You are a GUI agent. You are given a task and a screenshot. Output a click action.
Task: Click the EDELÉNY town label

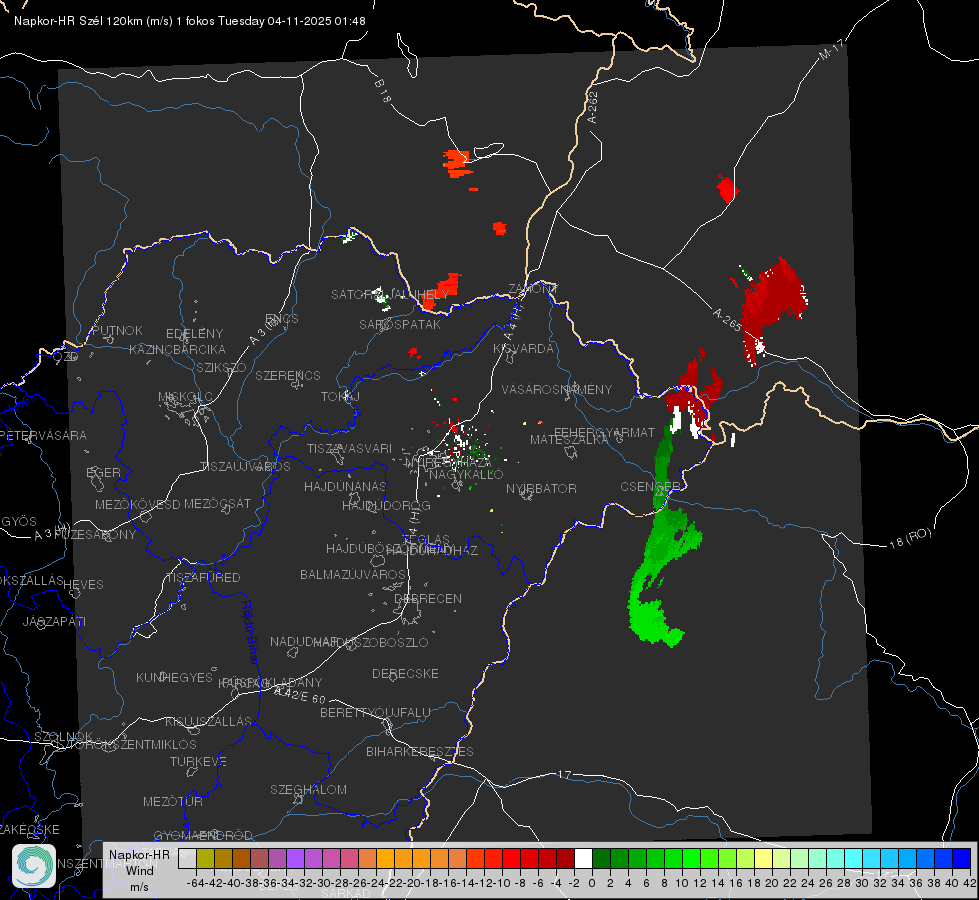click(x=194, y=334)
